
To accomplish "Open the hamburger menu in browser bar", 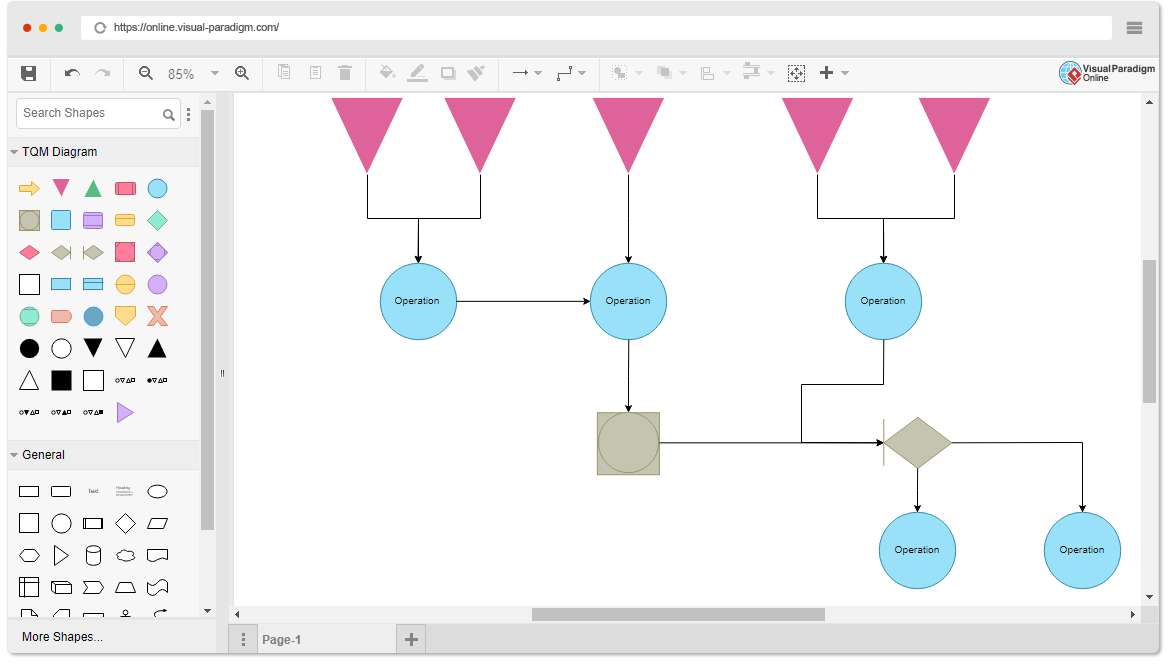I will (x=1134, y=28).
